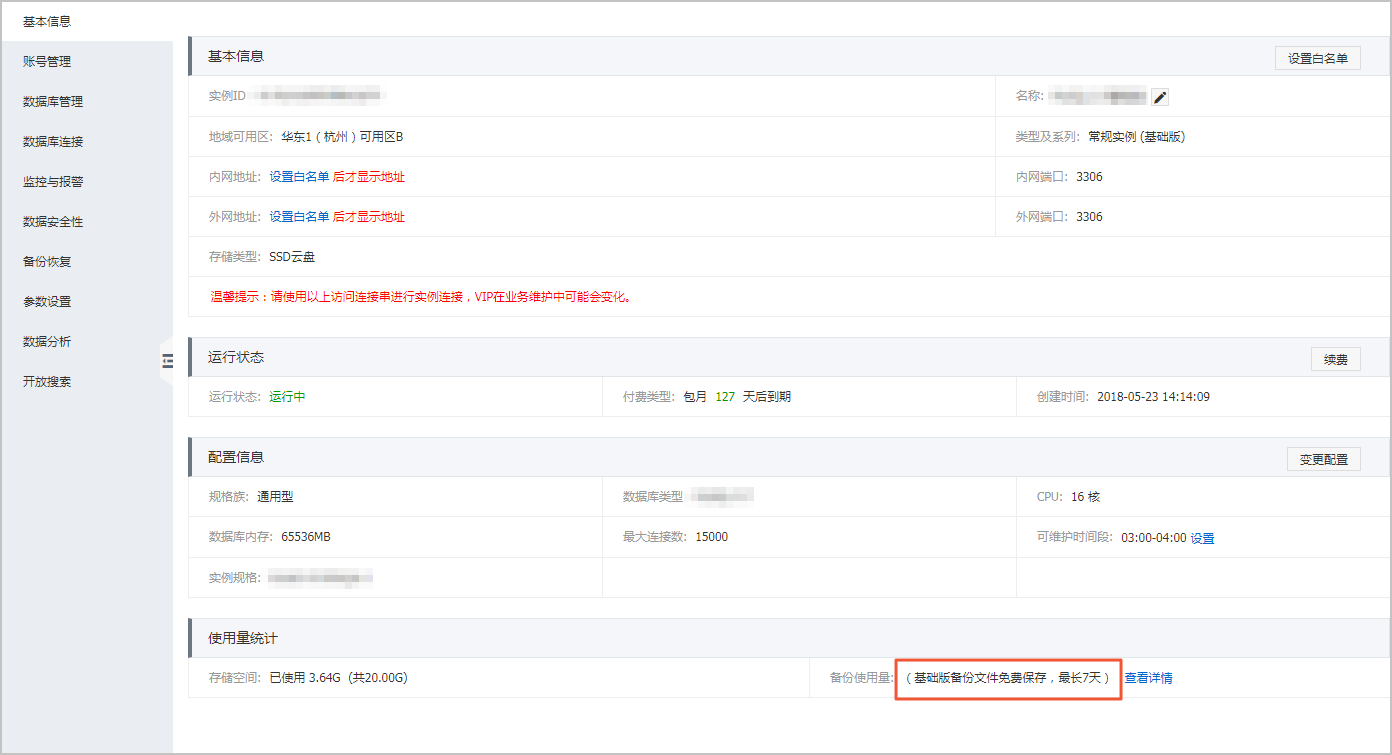Viewport: 1392px width, 755px height.
Task: Click the 使用量统计 section header
Action: pos(243,638)
